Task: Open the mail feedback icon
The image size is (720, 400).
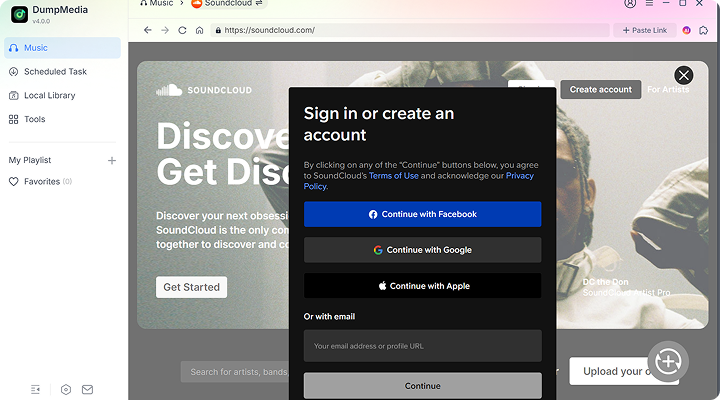Action: [x=87, y=389]
